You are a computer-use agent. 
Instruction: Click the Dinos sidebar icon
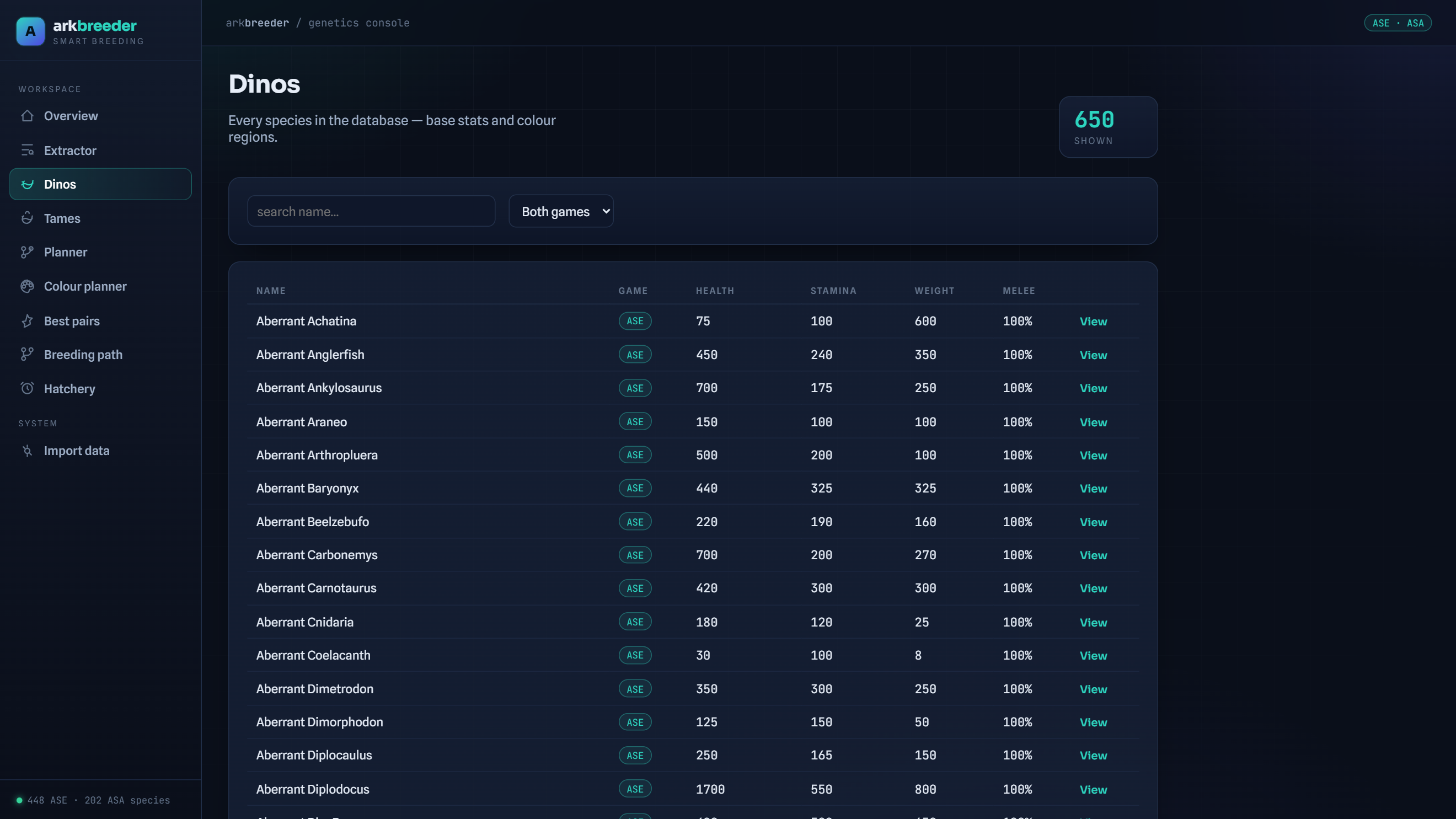point(27,184)
